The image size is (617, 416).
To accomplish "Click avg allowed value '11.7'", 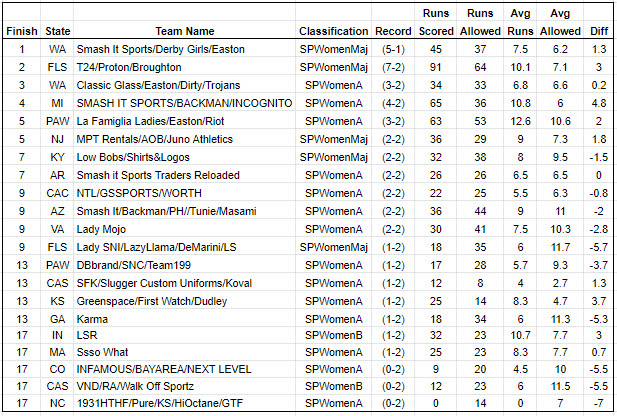I will (x=560, y=247).
